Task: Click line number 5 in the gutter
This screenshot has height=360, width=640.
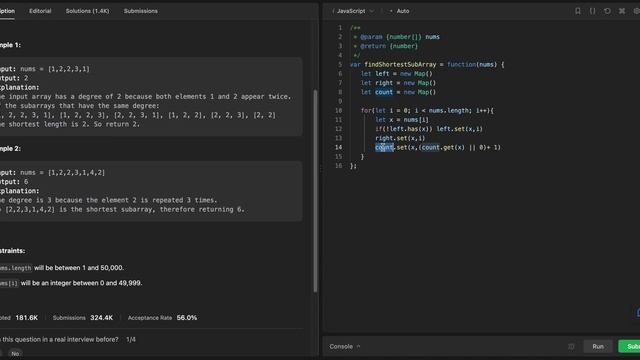Action: pyautogui.click(x=340, y=64)
